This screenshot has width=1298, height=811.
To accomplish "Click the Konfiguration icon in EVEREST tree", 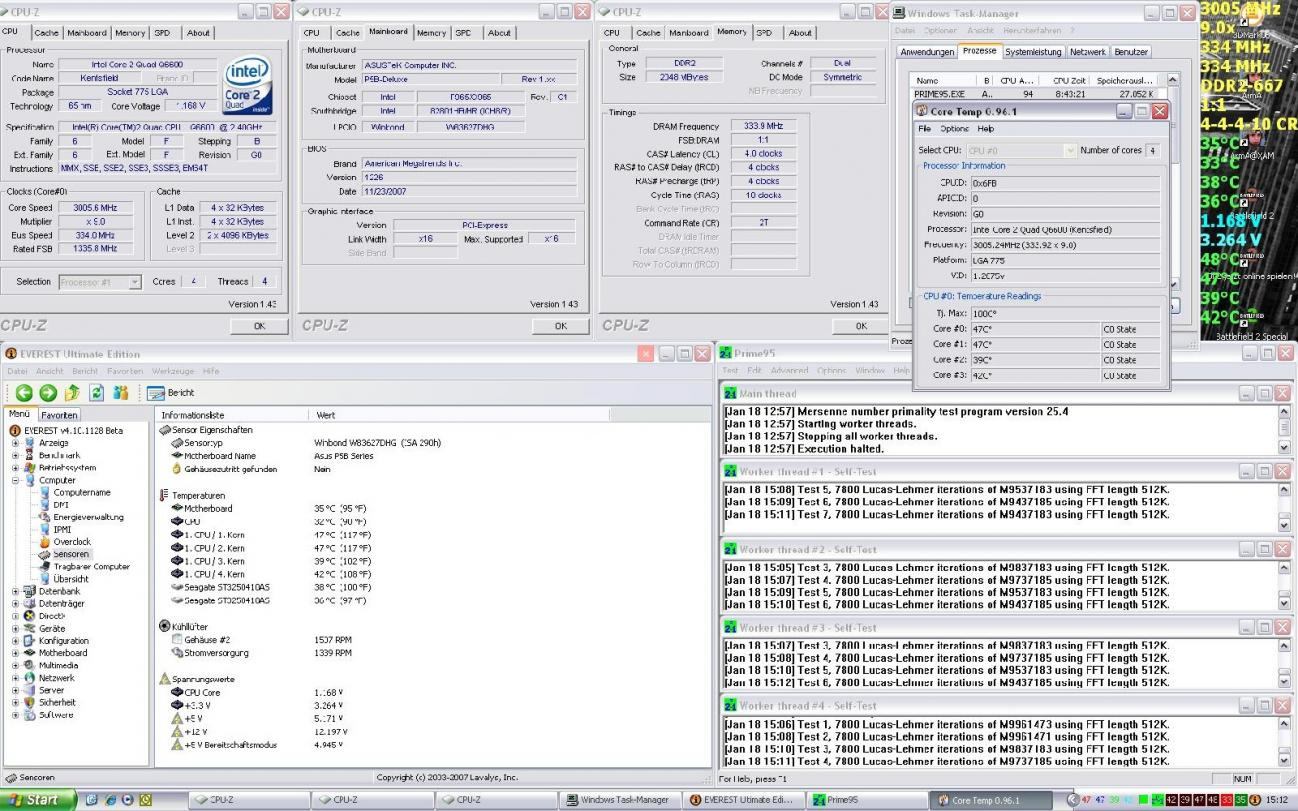I will click(30, 641).
